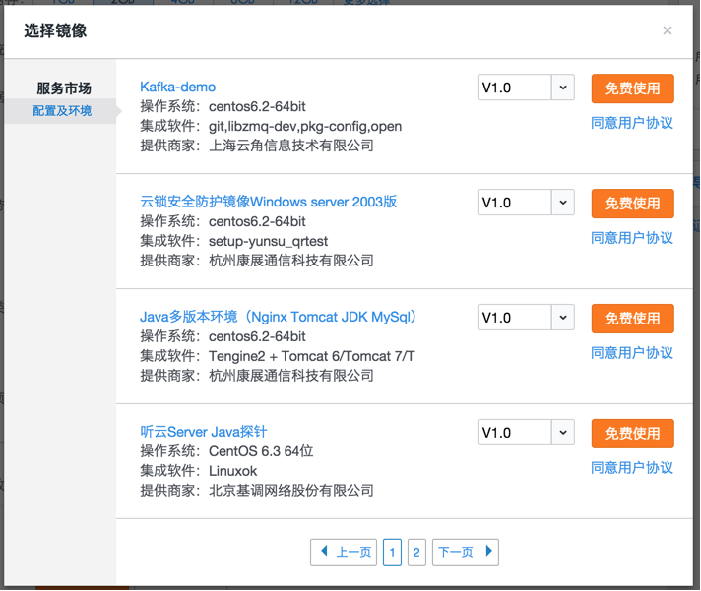Open 同意用户协议 for 听云Server Java探针

pos(632,468)
